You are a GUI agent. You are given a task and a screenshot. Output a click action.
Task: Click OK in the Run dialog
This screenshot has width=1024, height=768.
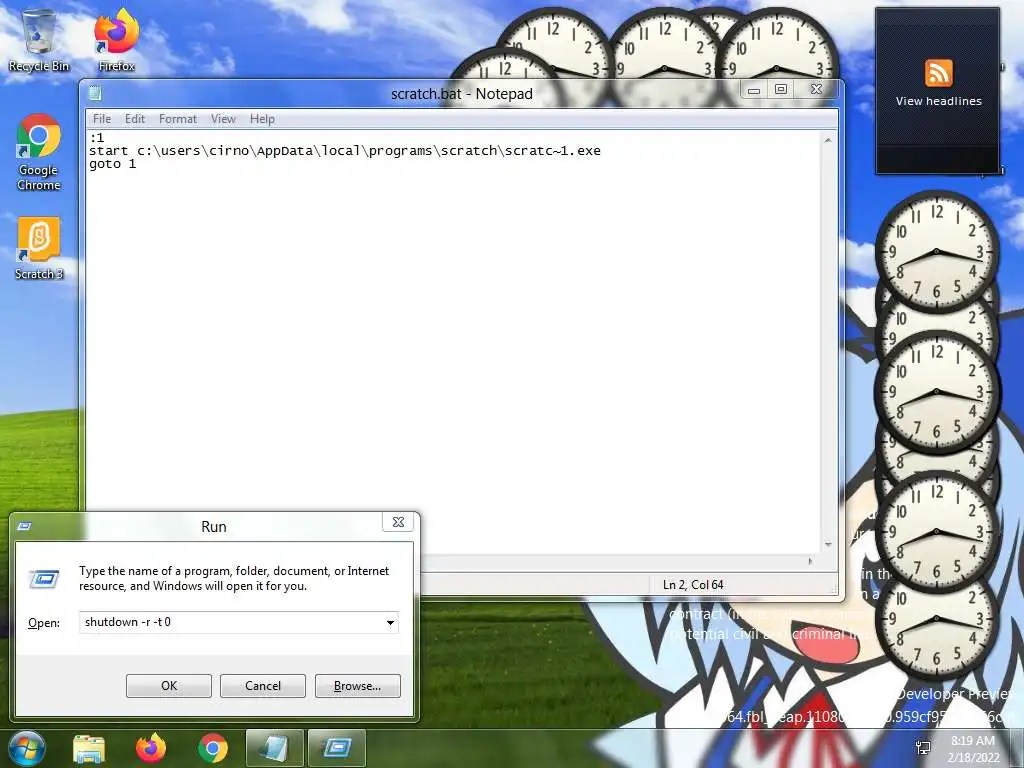(x=168, y=686)
